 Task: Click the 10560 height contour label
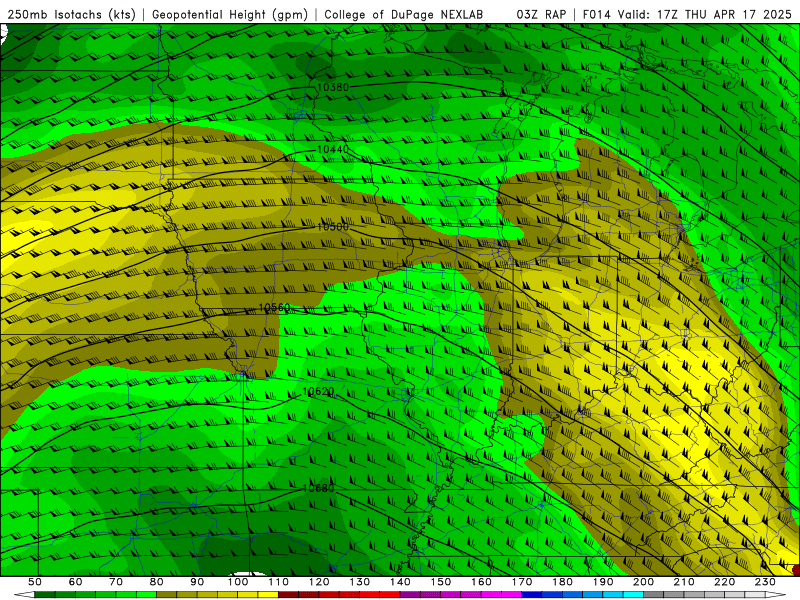point(274,308)
